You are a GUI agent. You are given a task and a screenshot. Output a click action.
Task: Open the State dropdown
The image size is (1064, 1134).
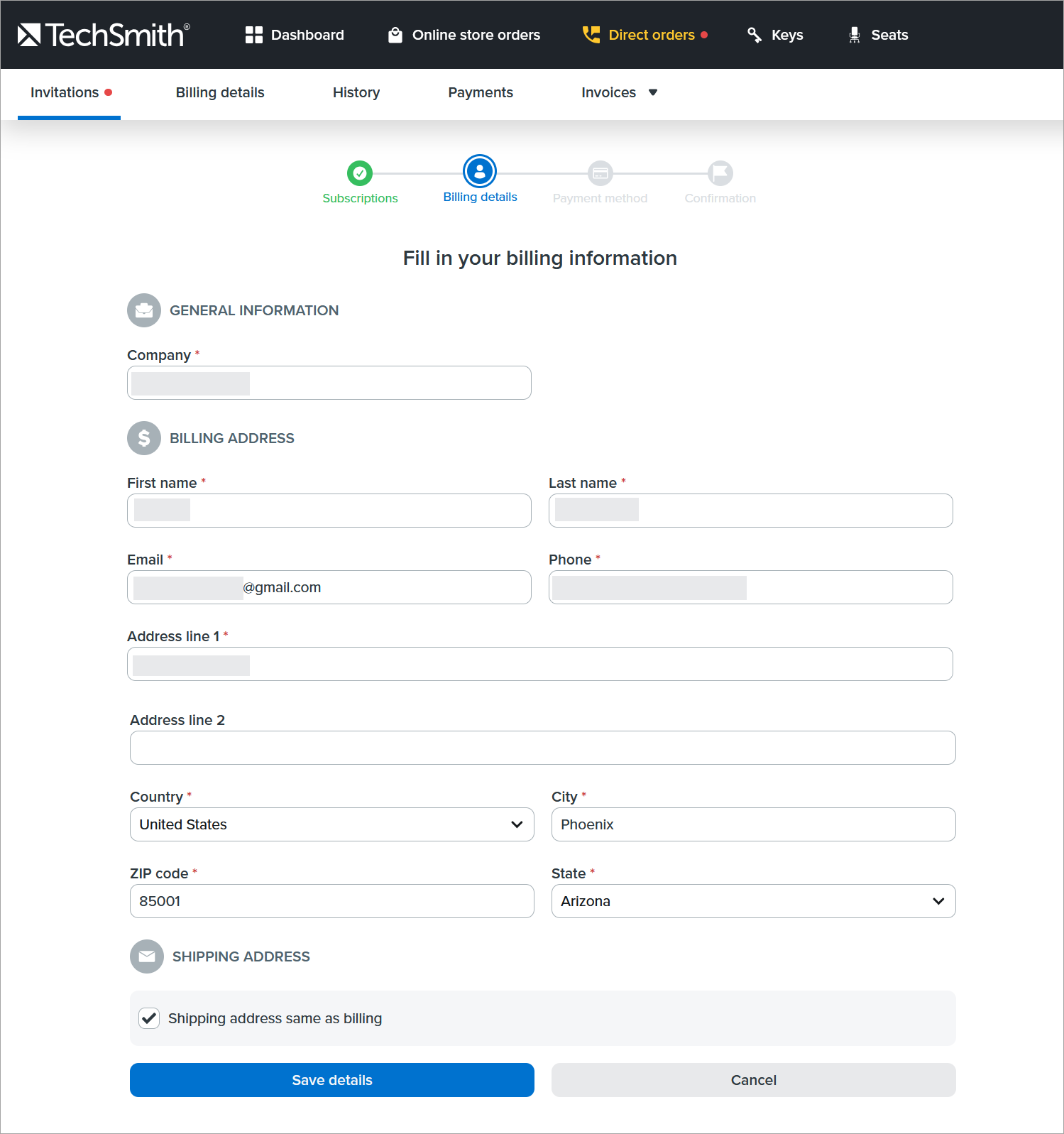[x=754, y=901]
